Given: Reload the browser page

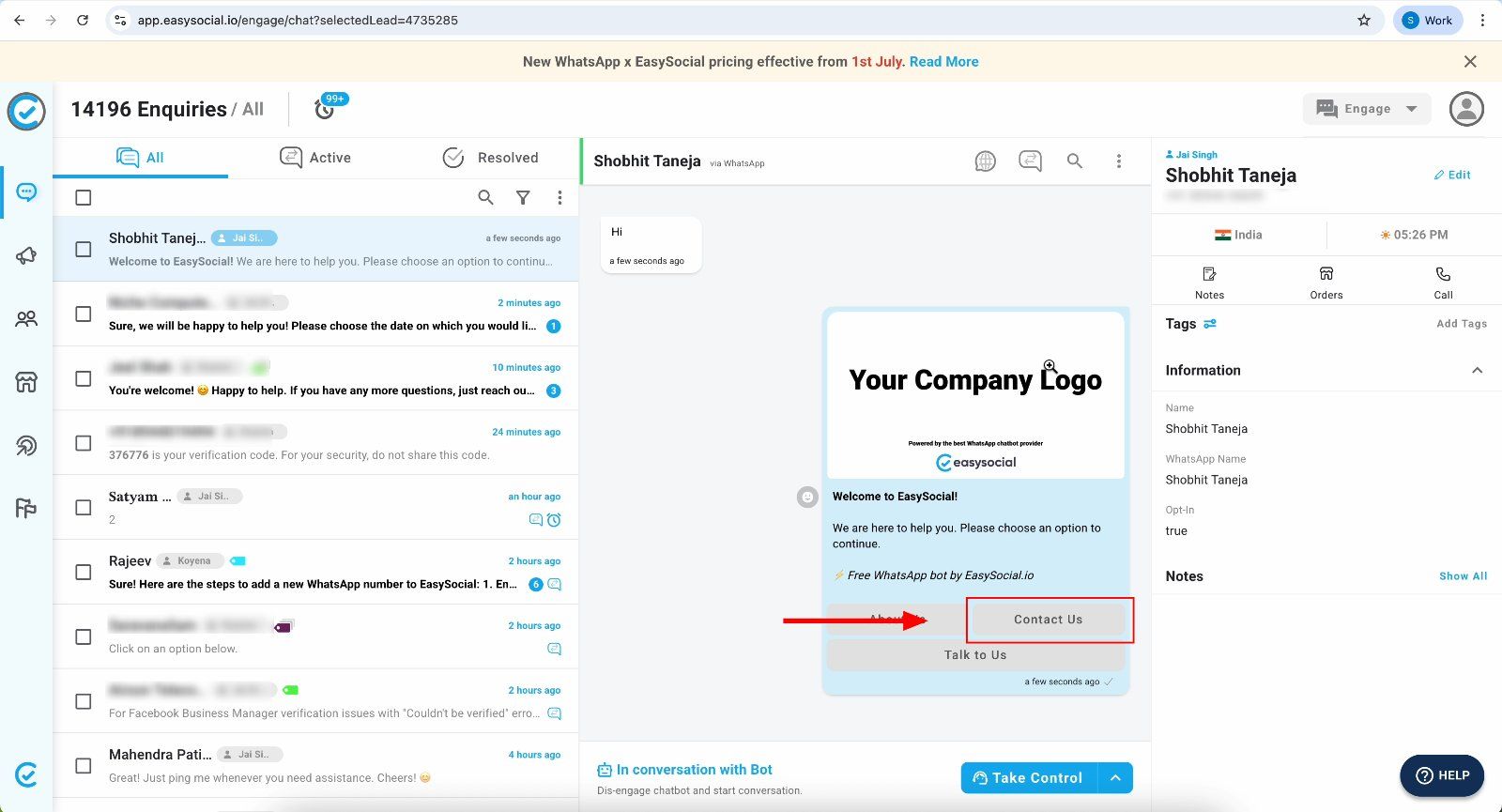Looking at the screenshot, I should tap(83, 20).
